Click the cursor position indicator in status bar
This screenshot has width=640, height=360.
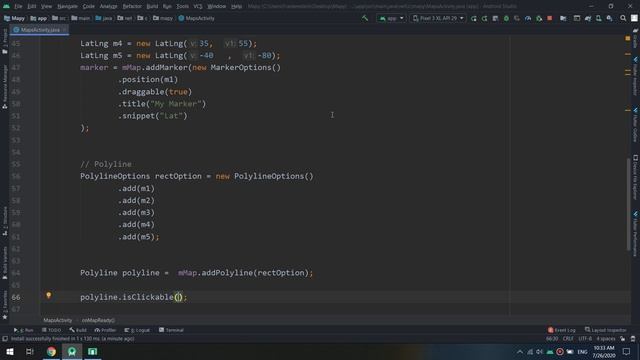pyautogui.click(x=552, y=339)
